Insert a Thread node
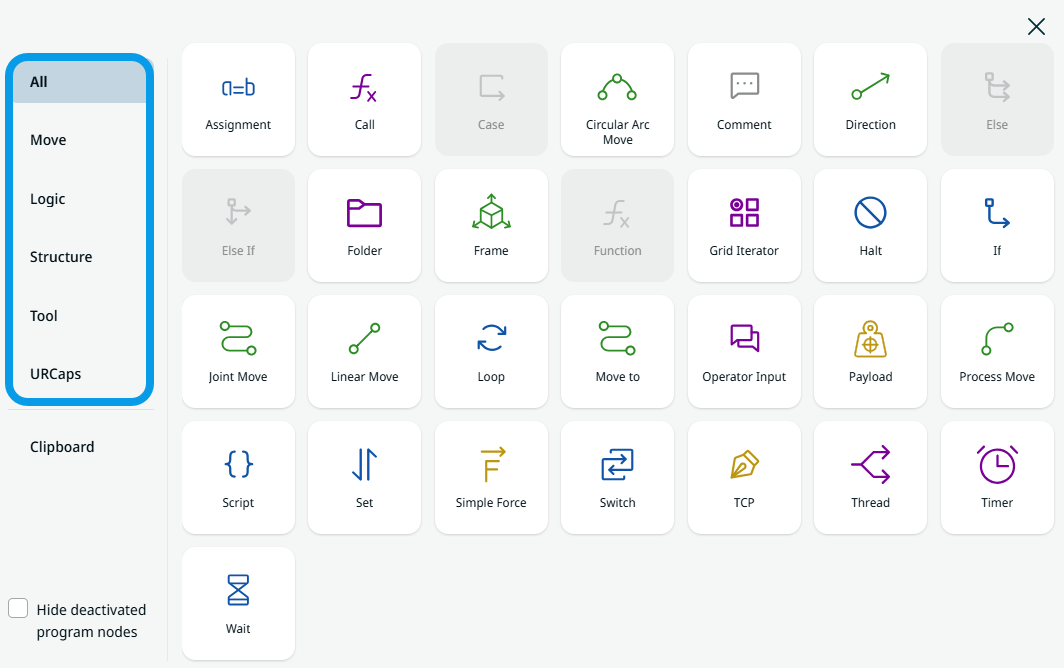This screenshot has width=1064, height=668. pos(870,478)
